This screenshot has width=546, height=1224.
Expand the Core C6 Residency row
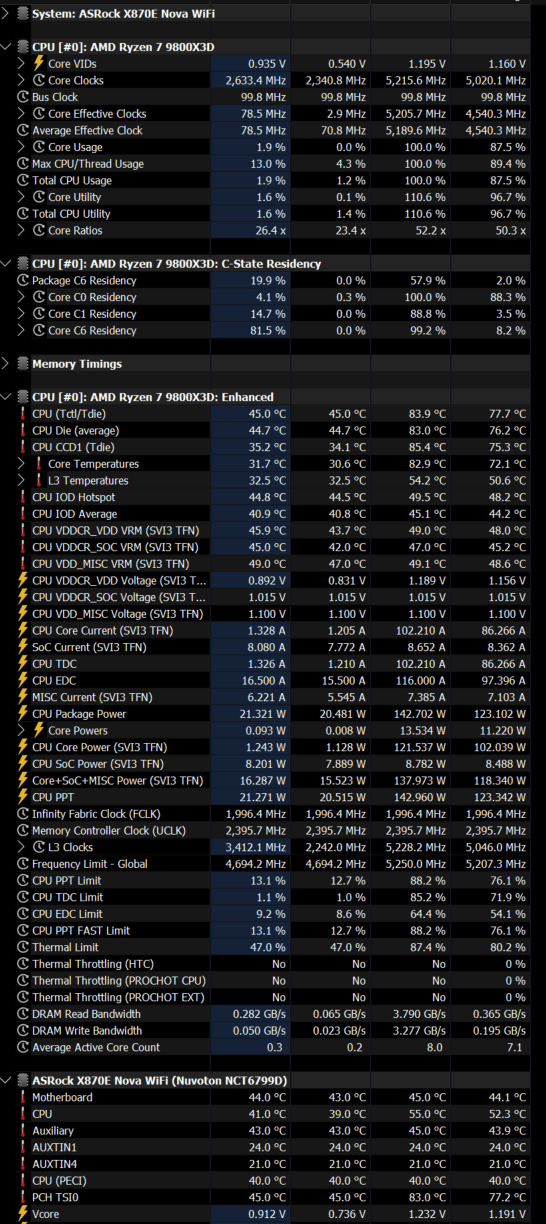[22, 330]
